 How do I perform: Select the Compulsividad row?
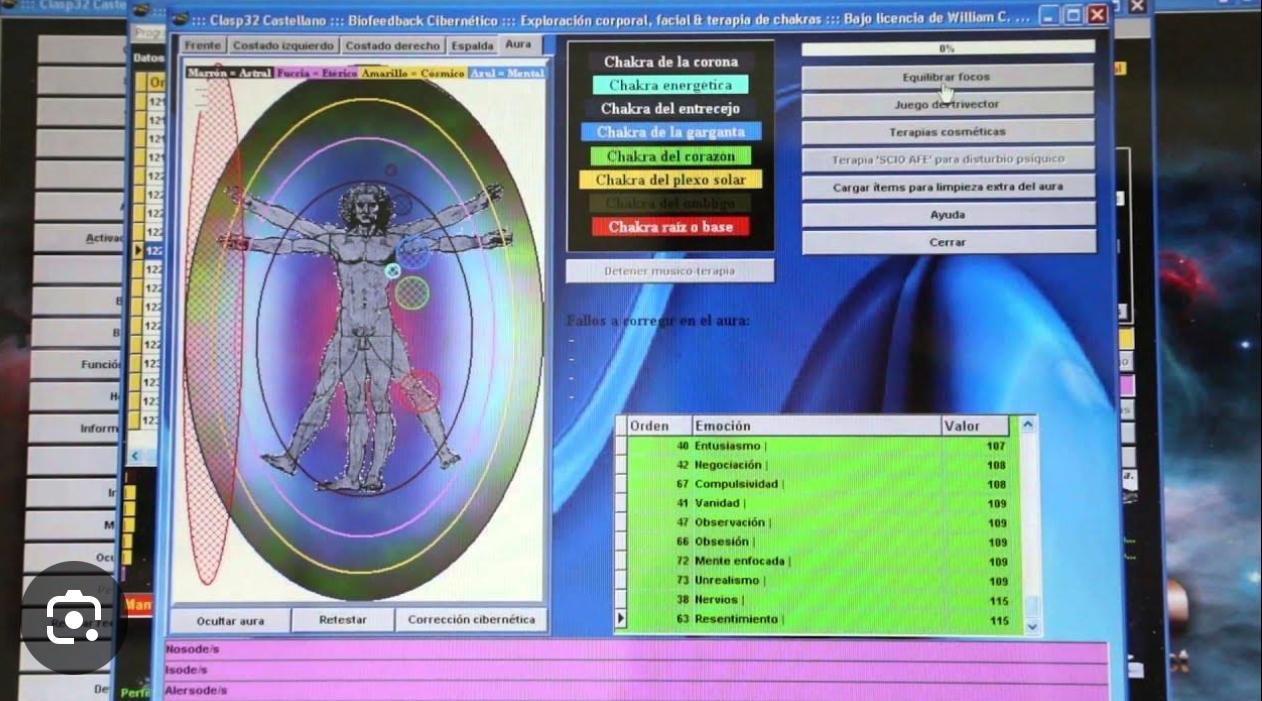tap(819, 484)
